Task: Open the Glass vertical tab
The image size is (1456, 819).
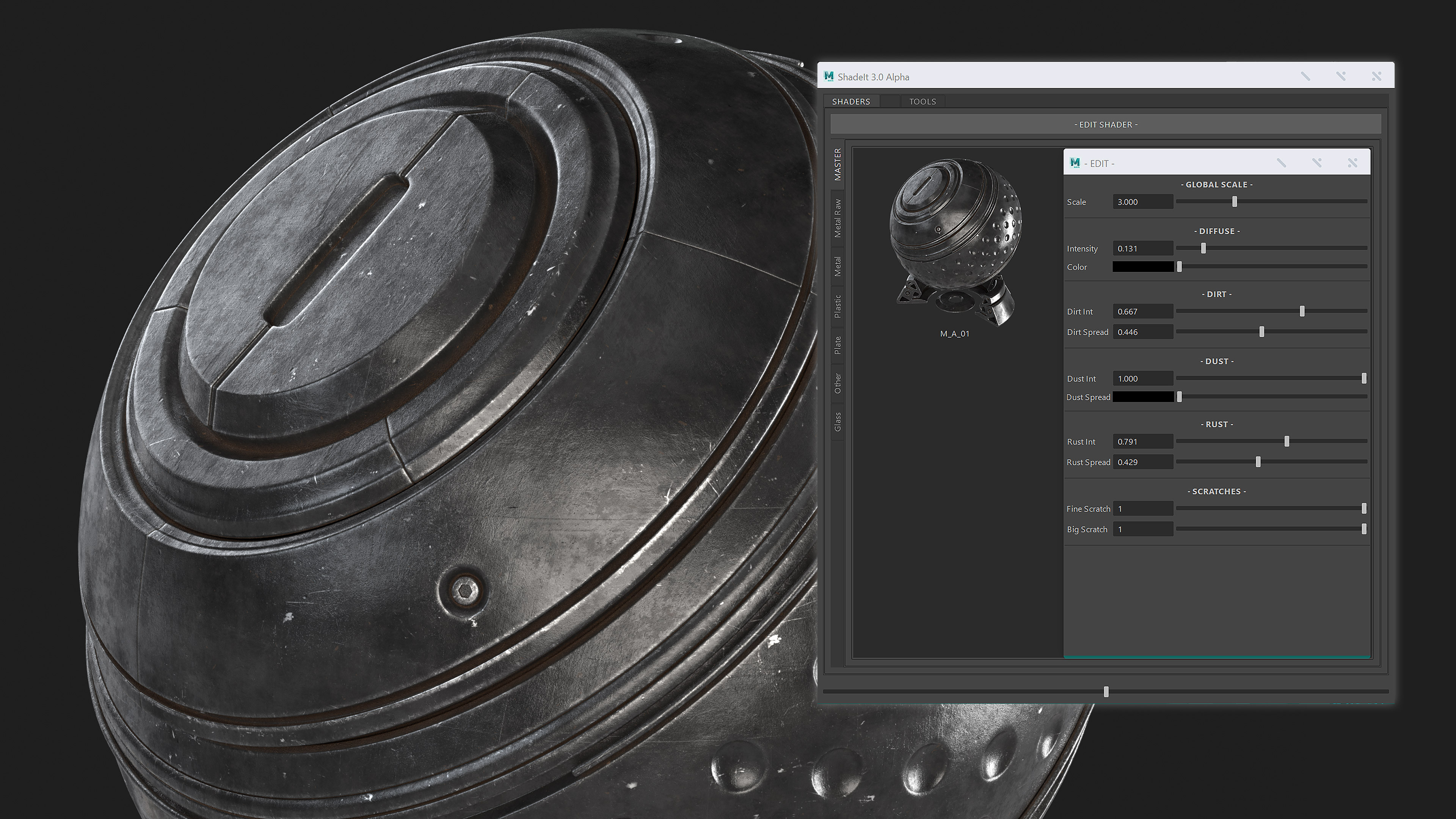Action: click(x=838, y=422)
